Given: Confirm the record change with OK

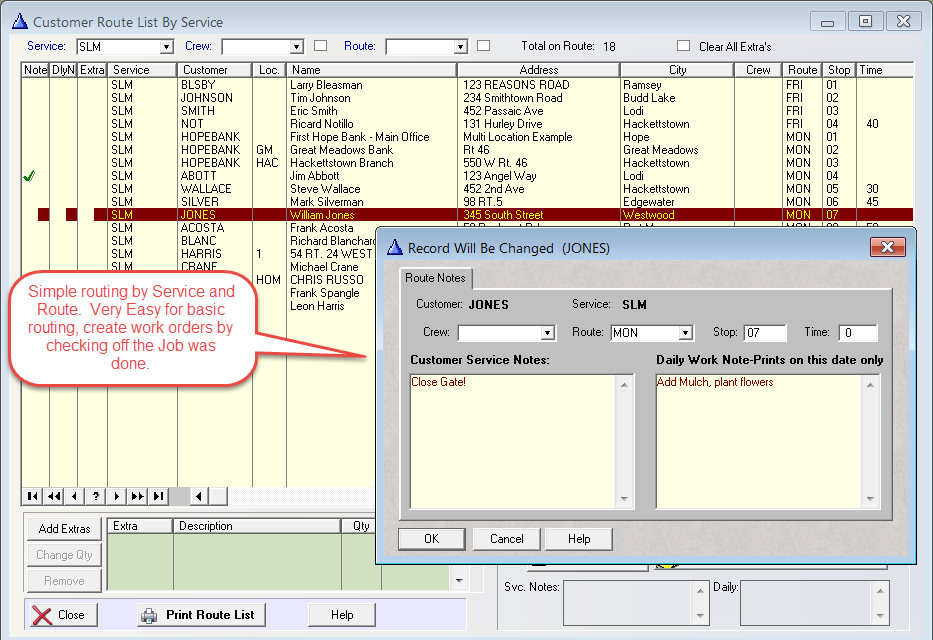Looking at the screenshot, I should [x=432, y=539].
